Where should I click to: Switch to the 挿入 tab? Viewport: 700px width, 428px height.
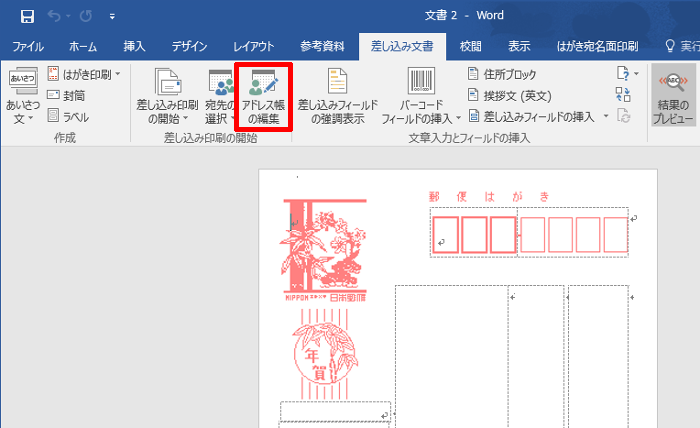(x=134, y=46)
